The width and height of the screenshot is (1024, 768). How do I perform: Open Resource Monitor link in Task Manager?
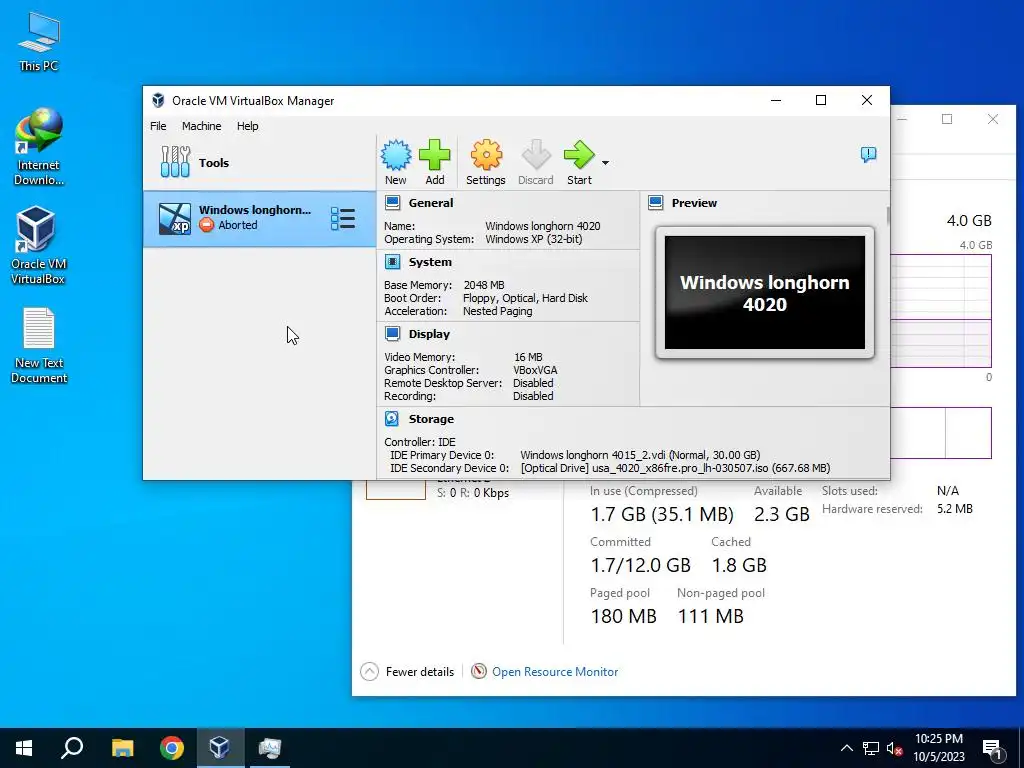[554, 671]
